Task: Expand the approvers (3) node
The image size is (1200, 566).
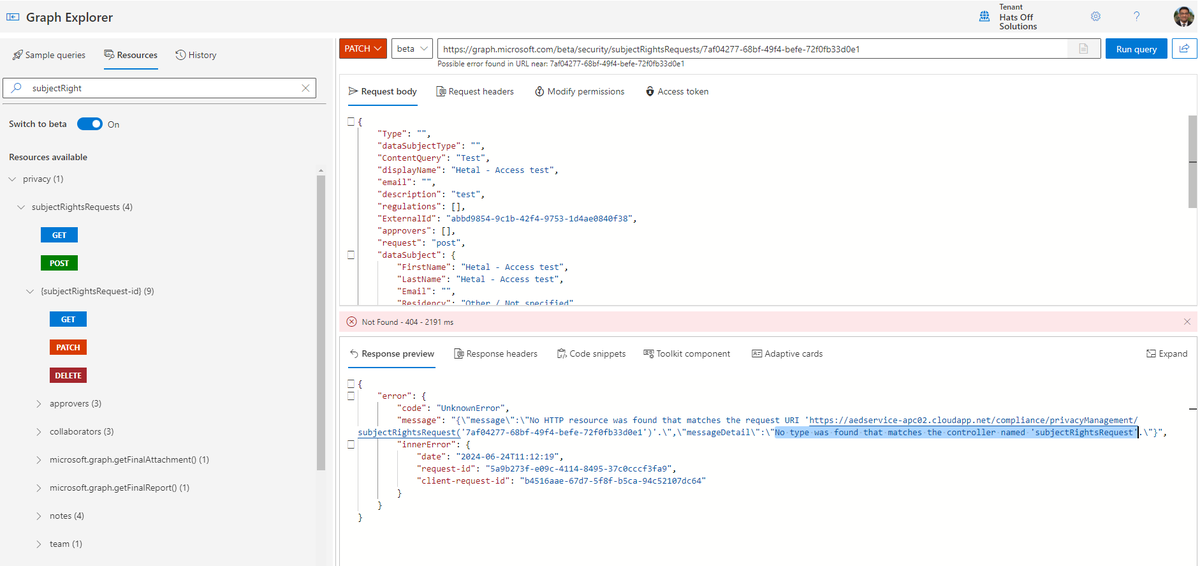Action: click(x=39, y=404)
